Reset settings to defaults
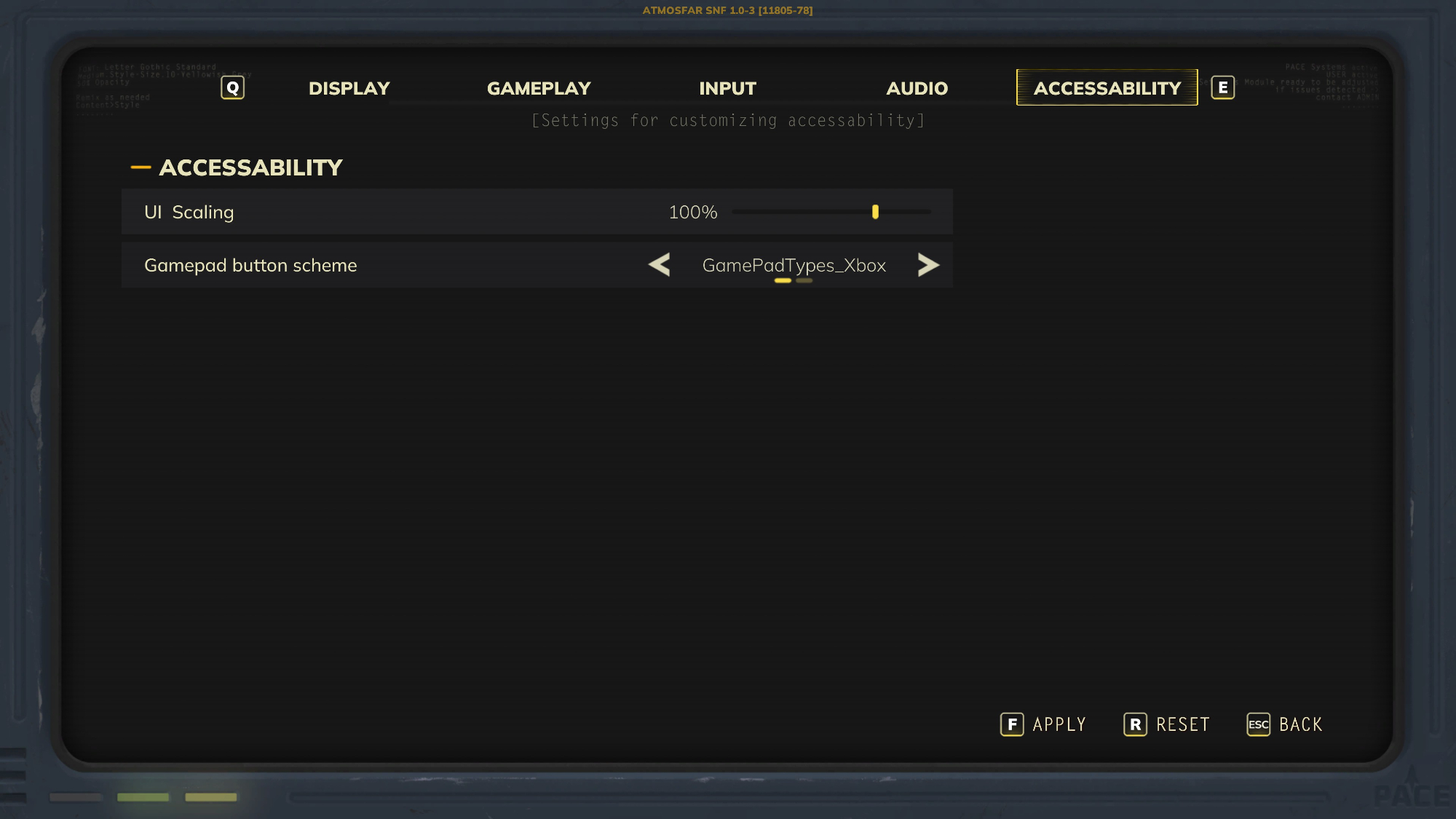 coord(1183,724)
